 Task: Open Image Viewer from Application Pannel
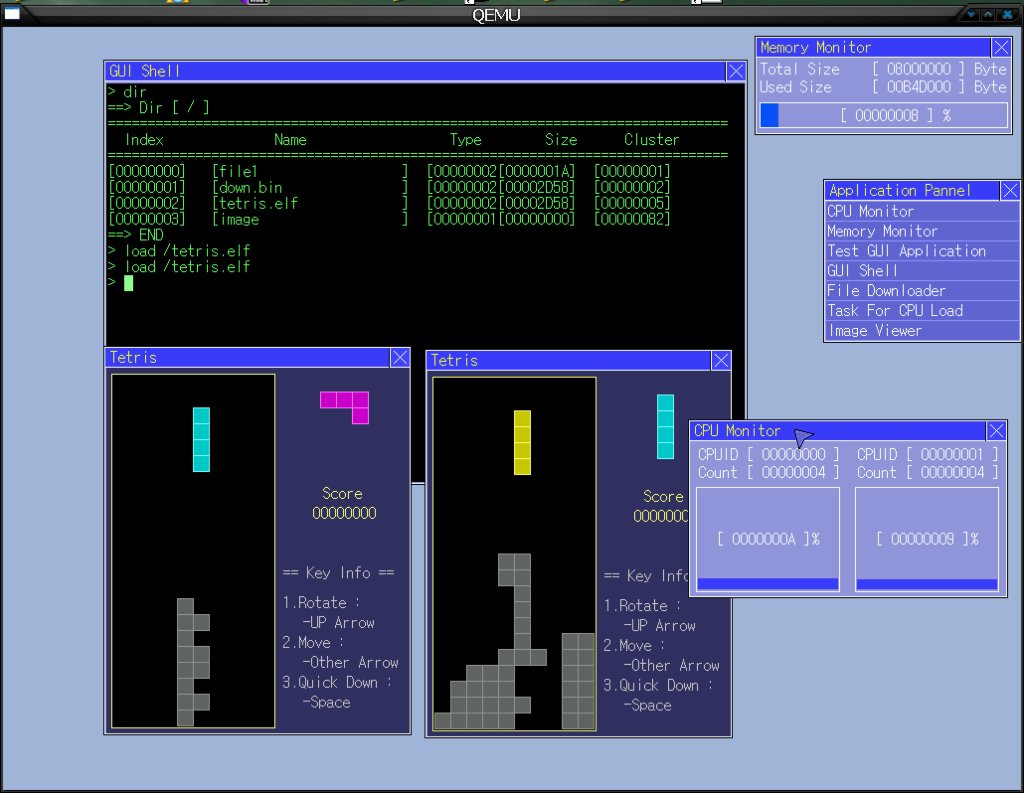921,331
